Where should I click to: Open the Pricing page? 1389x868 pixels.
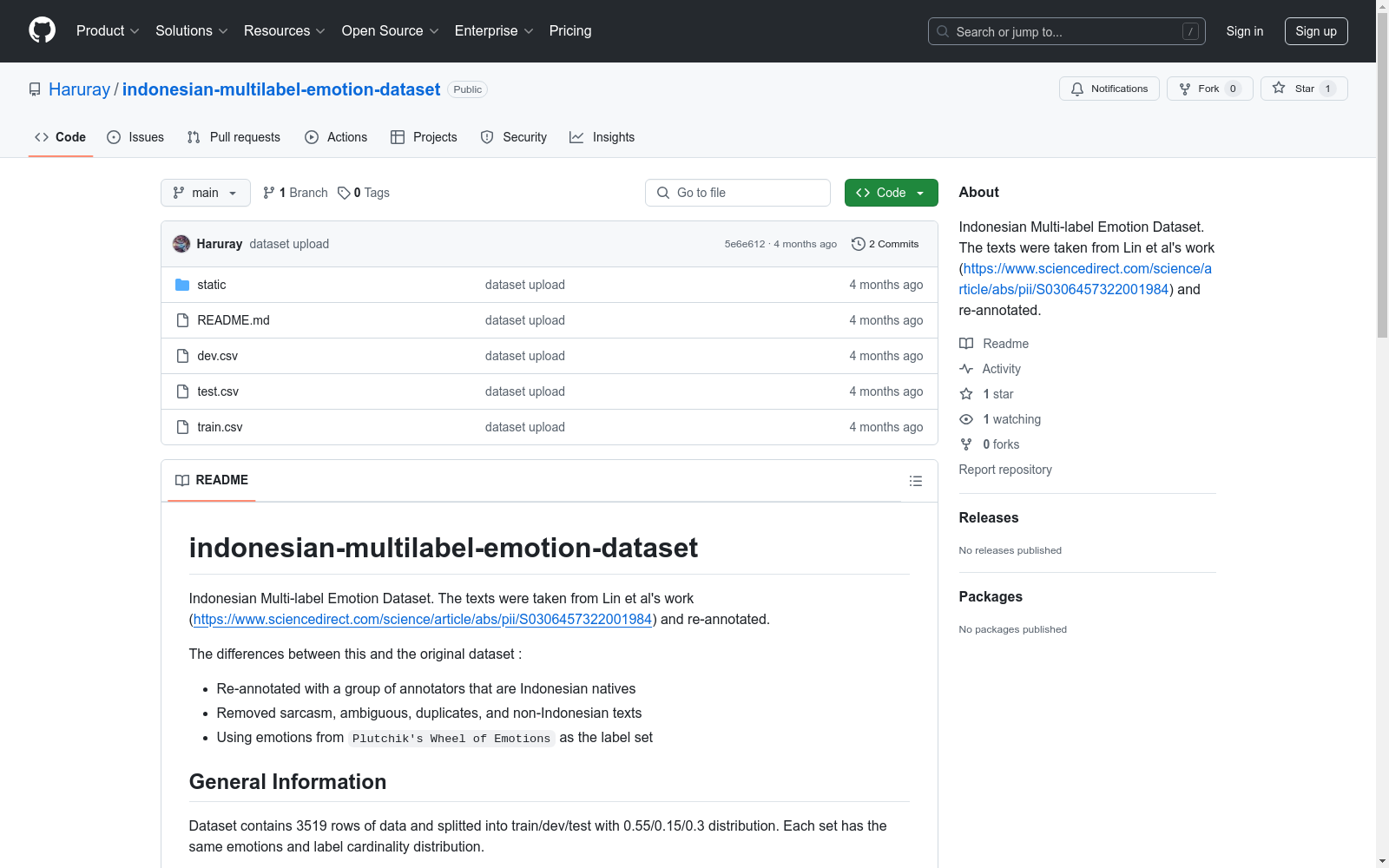(570, 30)
